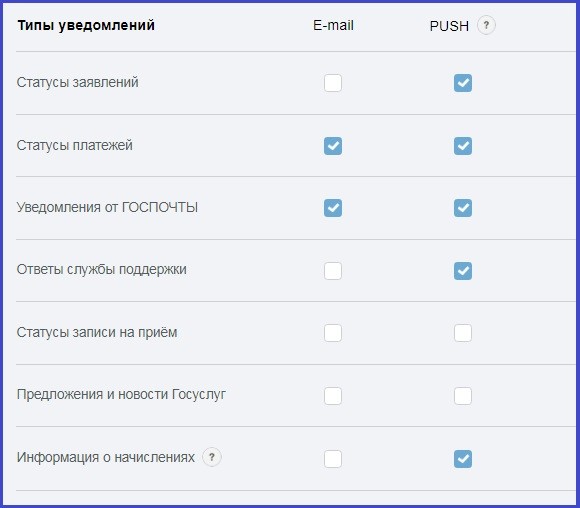Disable PUSH for Статусы заявлений
The height and width of the screenshot is (508, 580).
tap(463, 83)
